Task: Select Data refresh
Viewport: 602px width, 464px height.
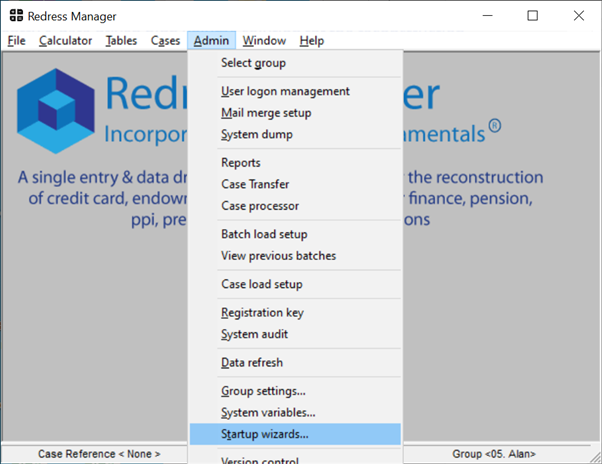Action: click(x=295, y=362)
